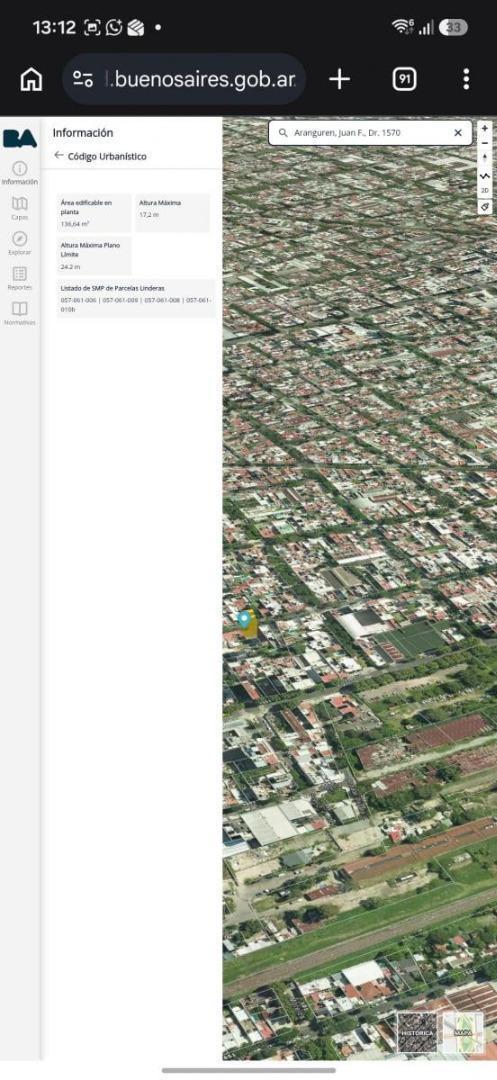Switch to the Histórica basemap thumbnail
This screenshot has width=497, height=1080.
tap(417, 1032)
